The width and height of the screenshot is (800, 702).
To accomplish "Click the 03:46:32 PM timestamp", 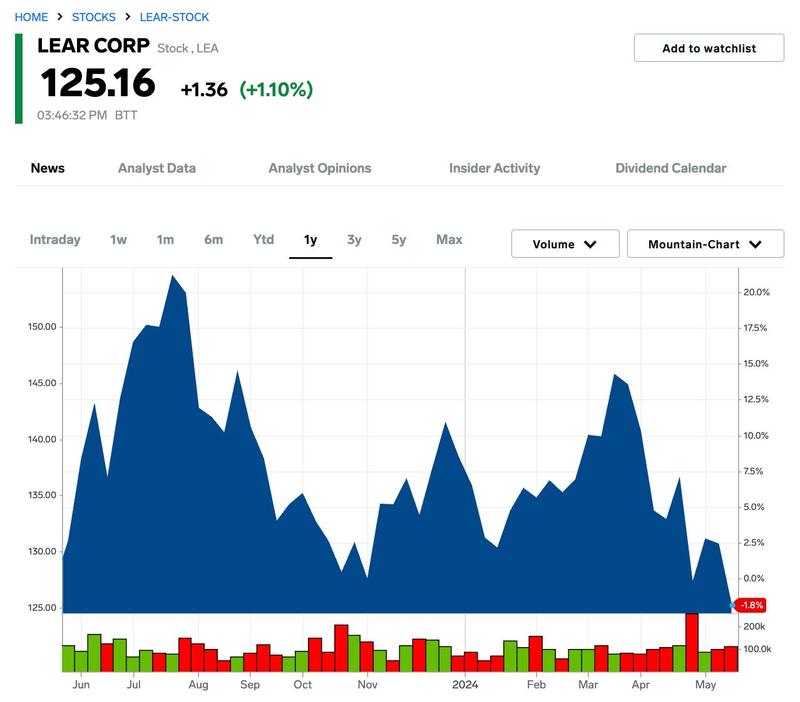I will pos(72,115).
